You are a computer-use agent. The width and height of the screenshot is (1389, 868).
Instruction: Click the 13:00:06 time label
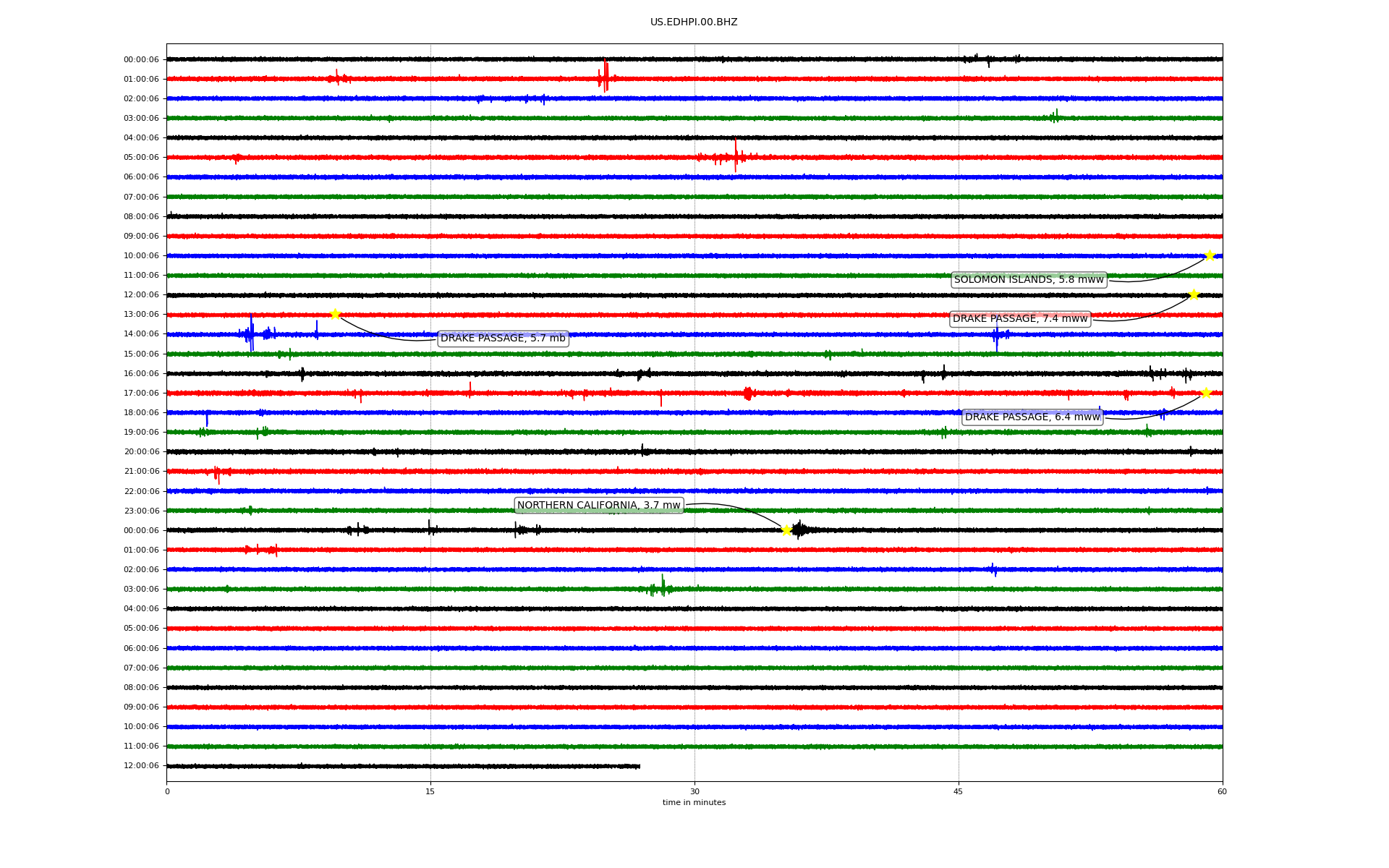[141, 315]
